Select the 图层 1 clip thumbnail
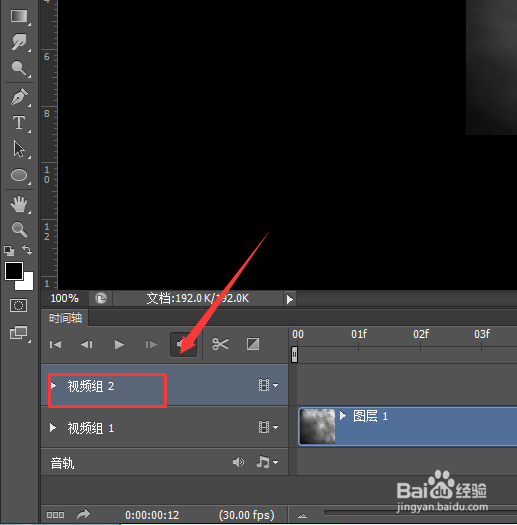Image resolution: width=517 pixels, height=525 pixels. point(317,427)
